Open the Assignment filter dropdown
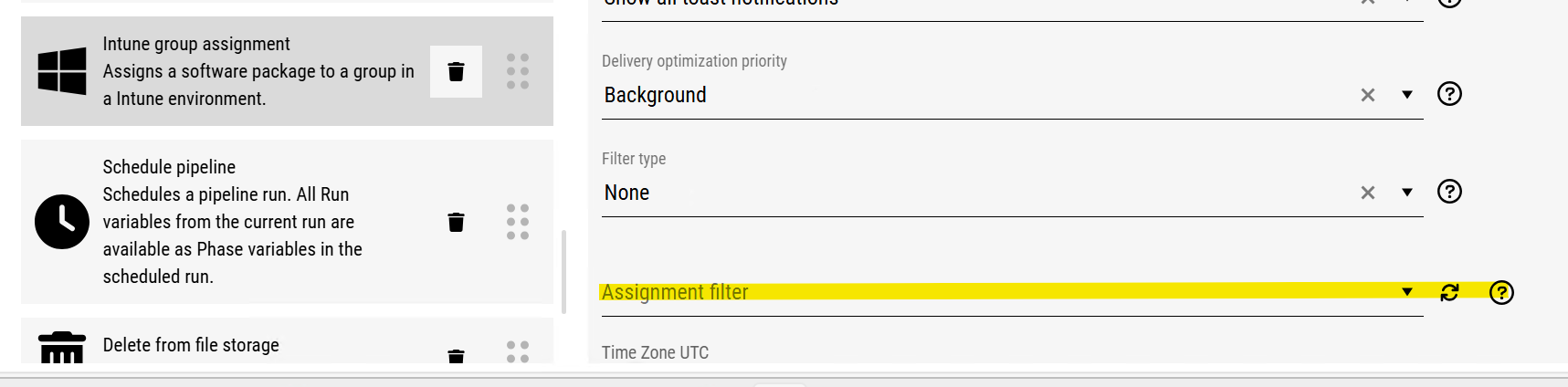Image resolution: width=1568 pixels, height=387 pixels. point(1407,292)
